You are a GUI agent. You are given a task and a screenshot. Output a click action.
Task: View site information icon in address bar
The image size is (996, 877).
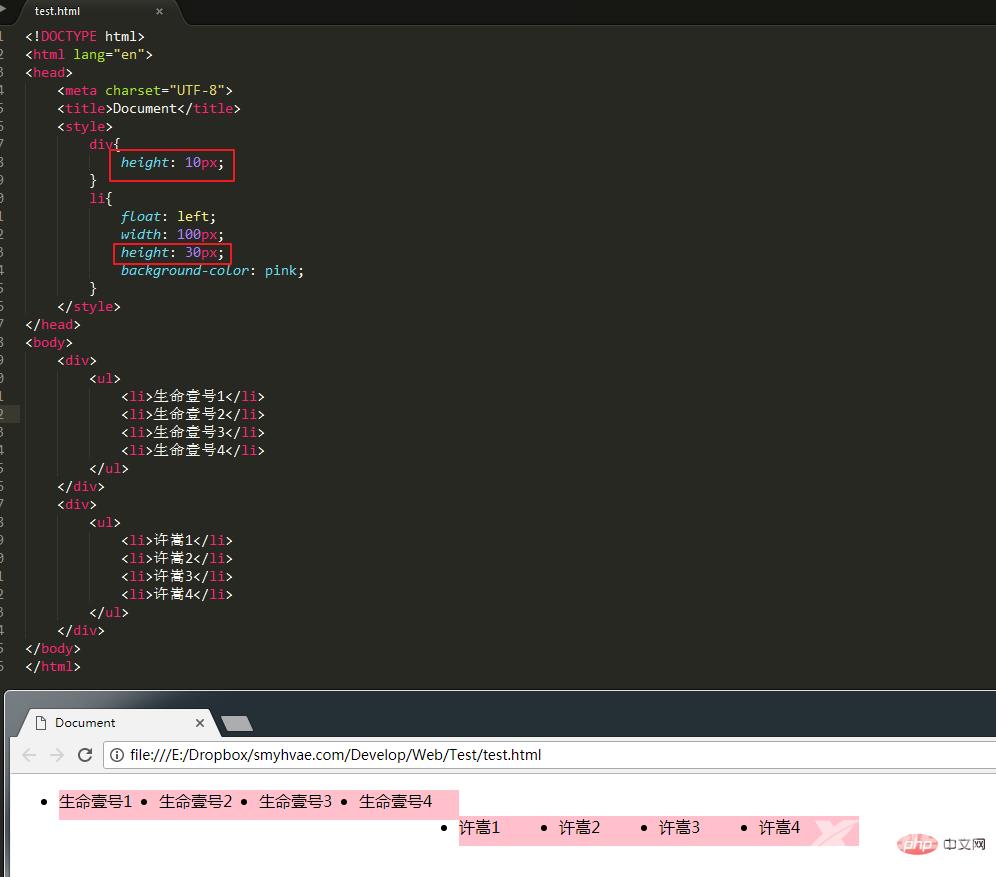118,755
